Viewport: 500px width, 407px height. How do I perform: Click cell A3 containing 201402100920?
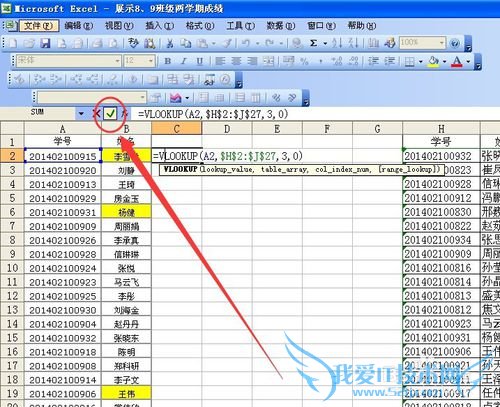(63, 170)
